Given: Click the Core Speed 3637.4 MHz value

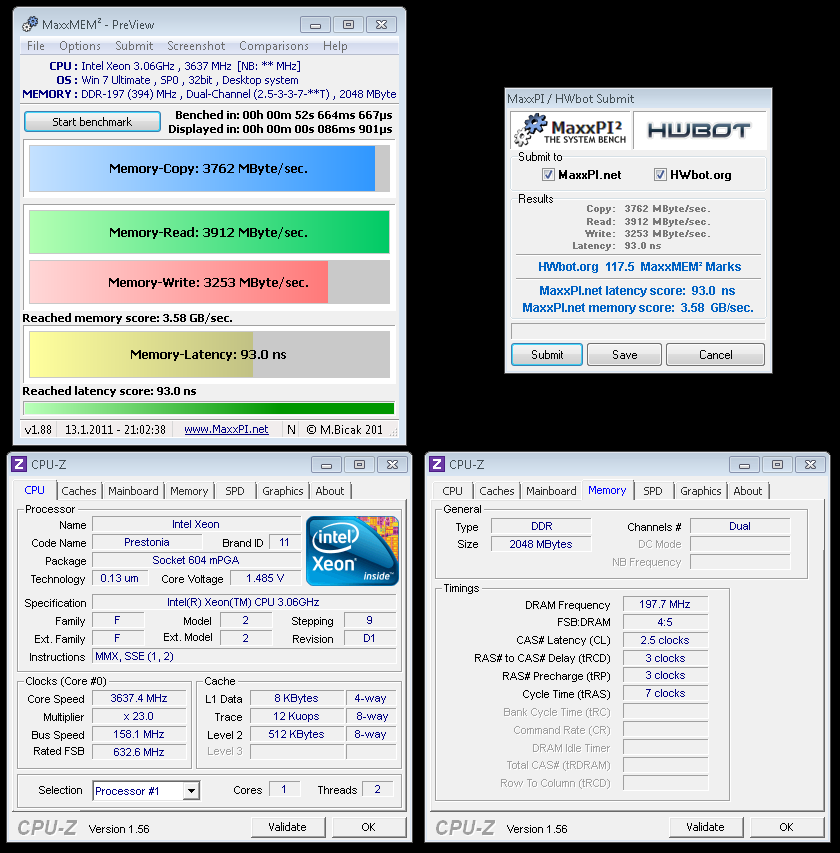Looking at the screenshot, I should 139,698.
